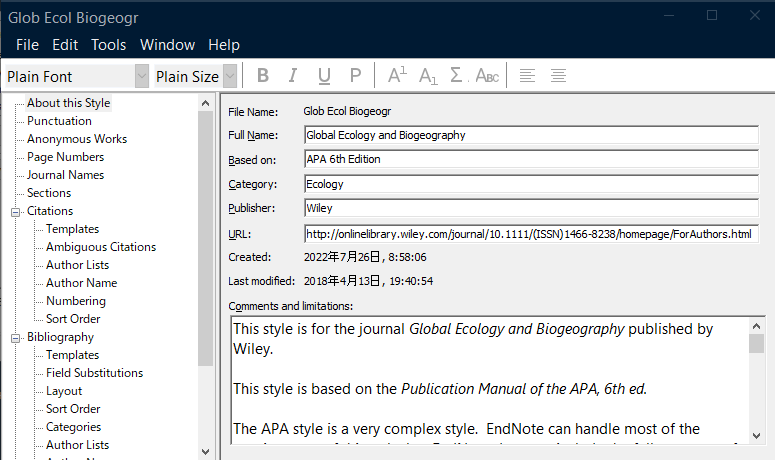Open Plain Size dropdown
Image resolution: width=775 pixels, height=460 pixels.
coord(230,77)
